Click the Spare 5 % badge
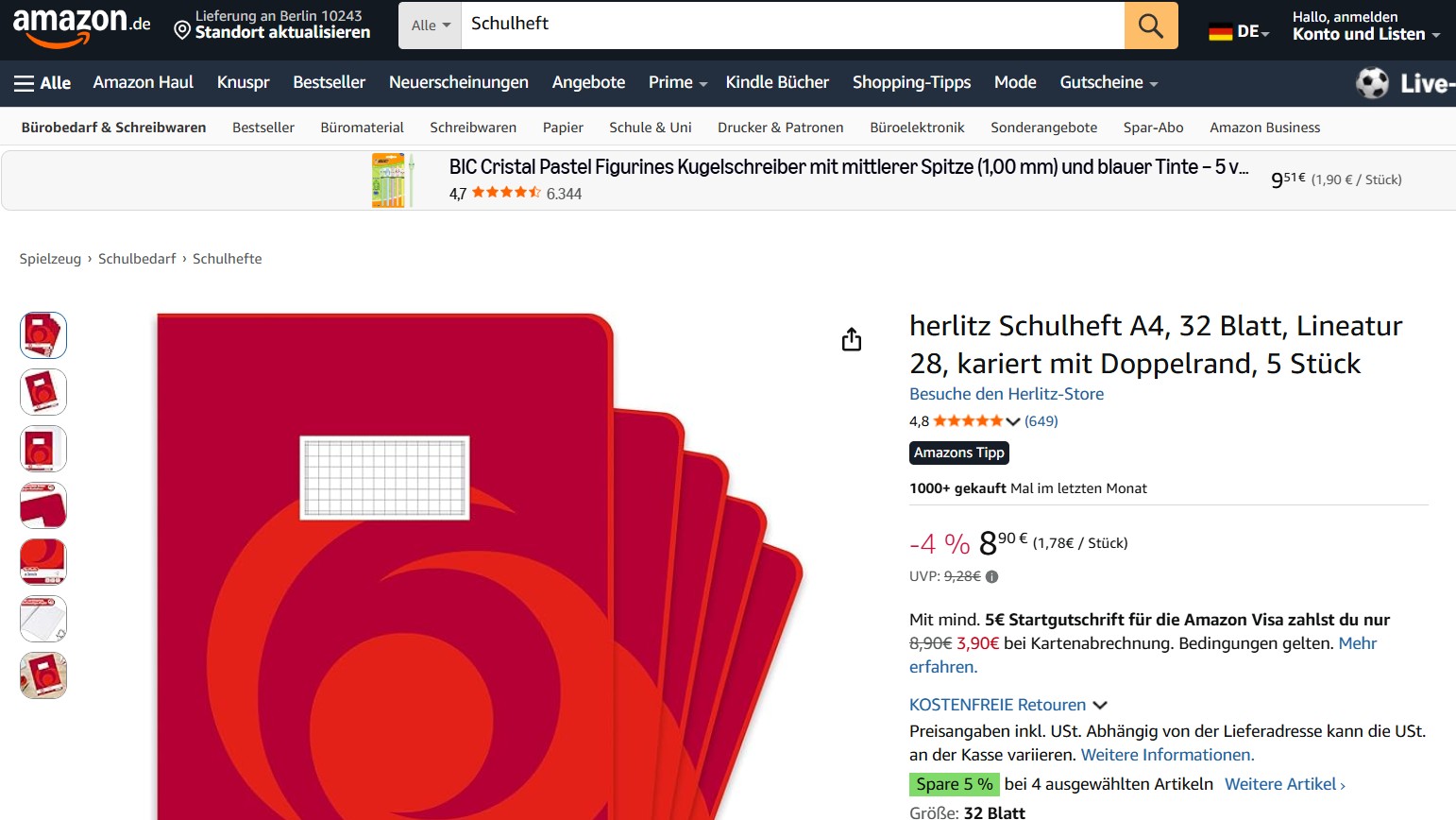1456x820 pixels. 954,784
